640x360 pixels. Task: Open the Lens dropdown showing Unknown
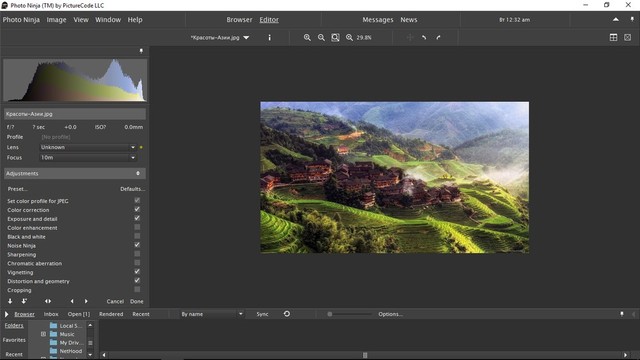click(88, 147)
